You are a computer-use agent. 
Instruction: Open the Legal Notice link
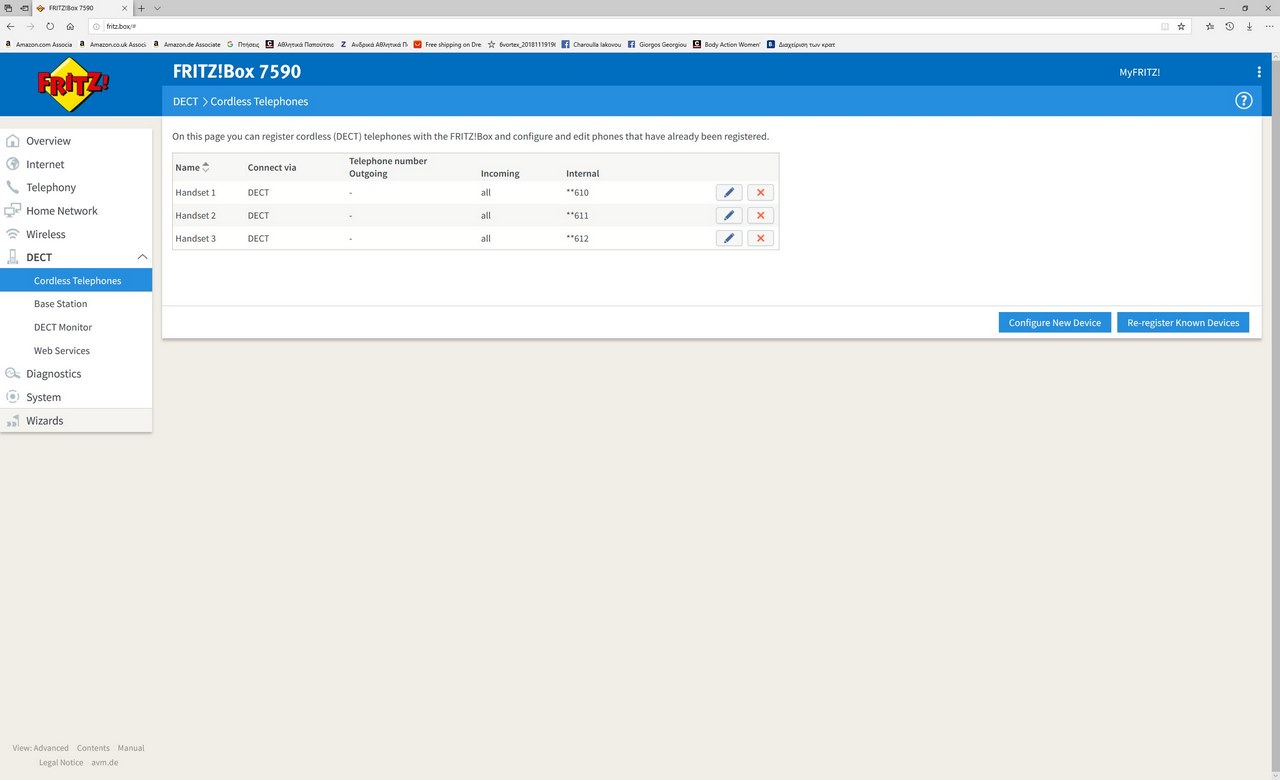pyautogui.click(x=61, y=762)
